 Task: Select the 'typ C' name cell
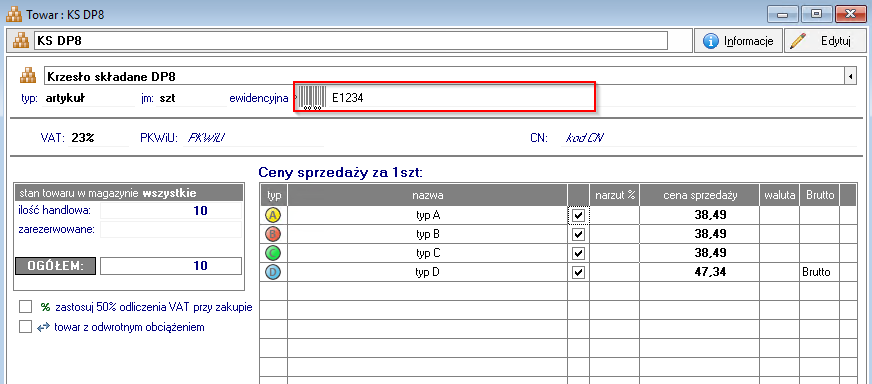pyautogui.click(x=427, y=253)
